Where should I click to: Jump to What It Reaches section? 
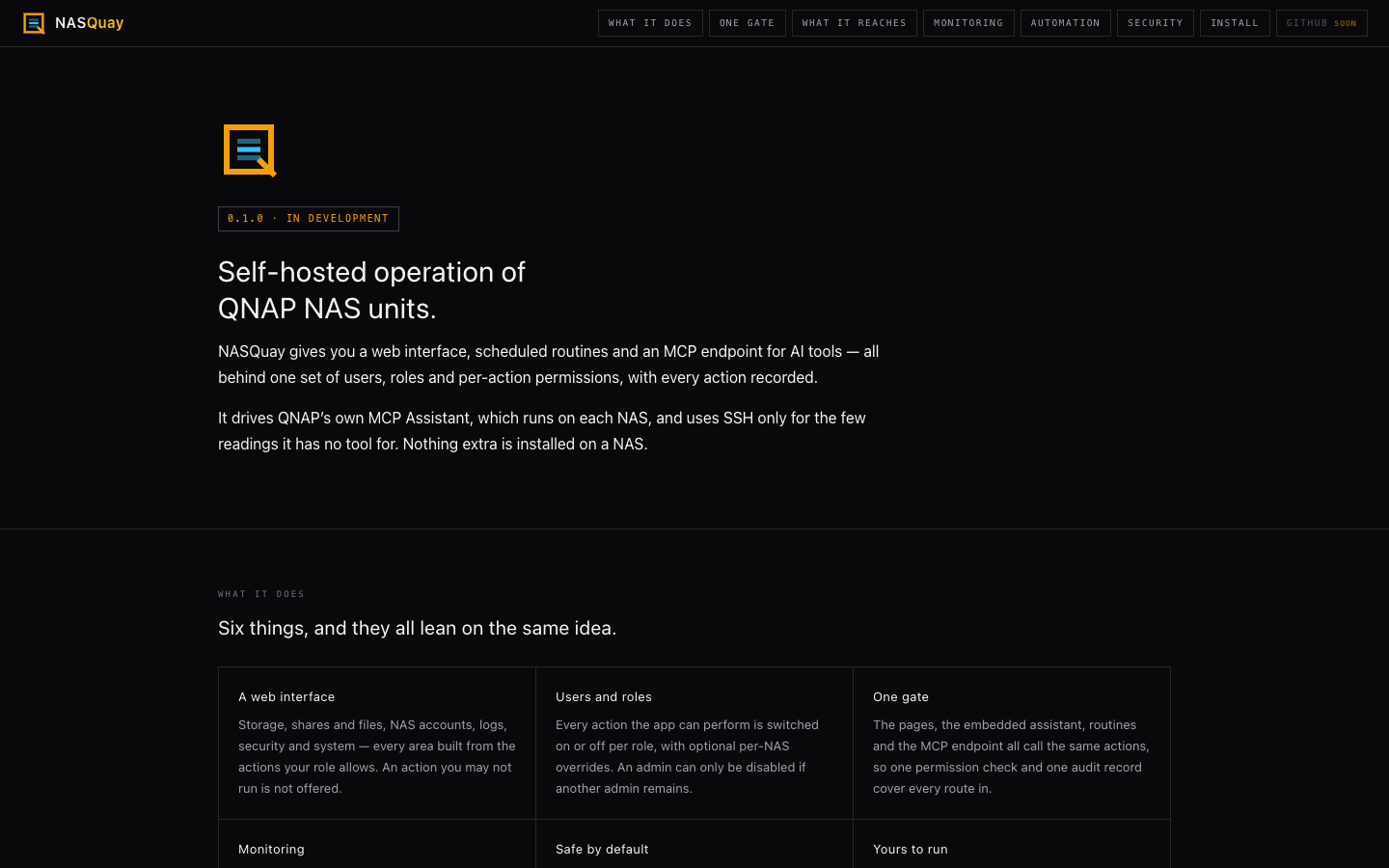point(855,23)
